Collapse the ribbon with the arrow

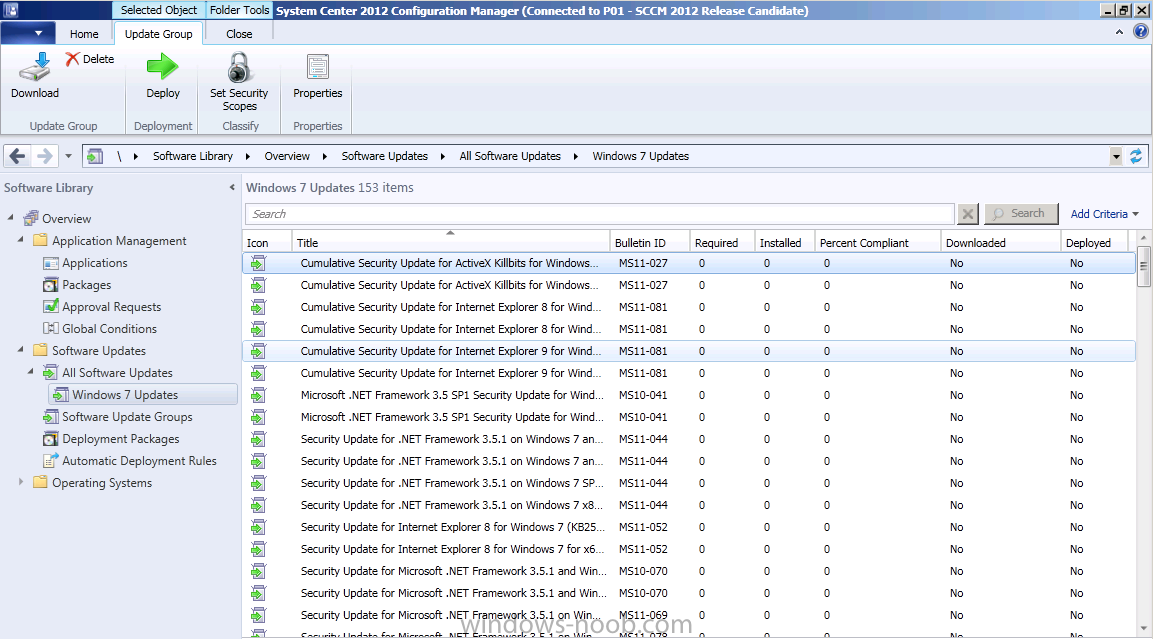pyautogui.click(x=1119, y=32)
